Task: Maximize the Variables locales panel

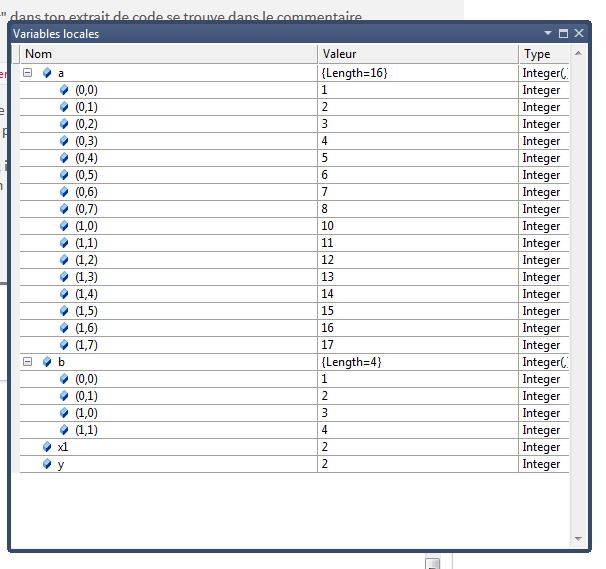Action: 563,34
